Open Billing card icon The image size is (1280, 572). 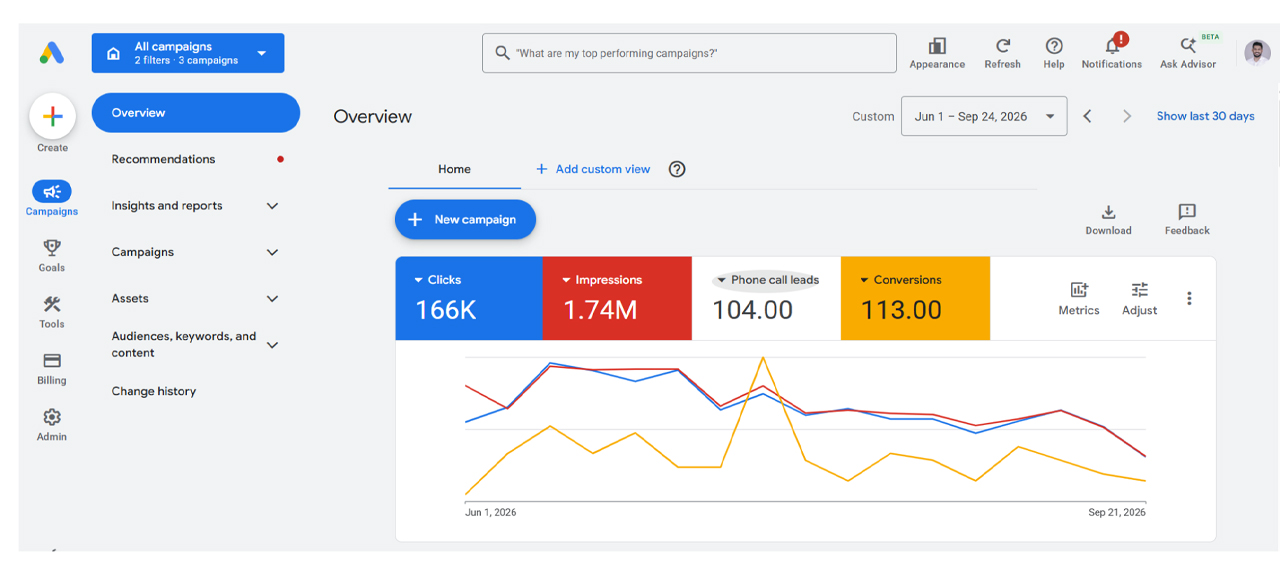pos(52,361)
